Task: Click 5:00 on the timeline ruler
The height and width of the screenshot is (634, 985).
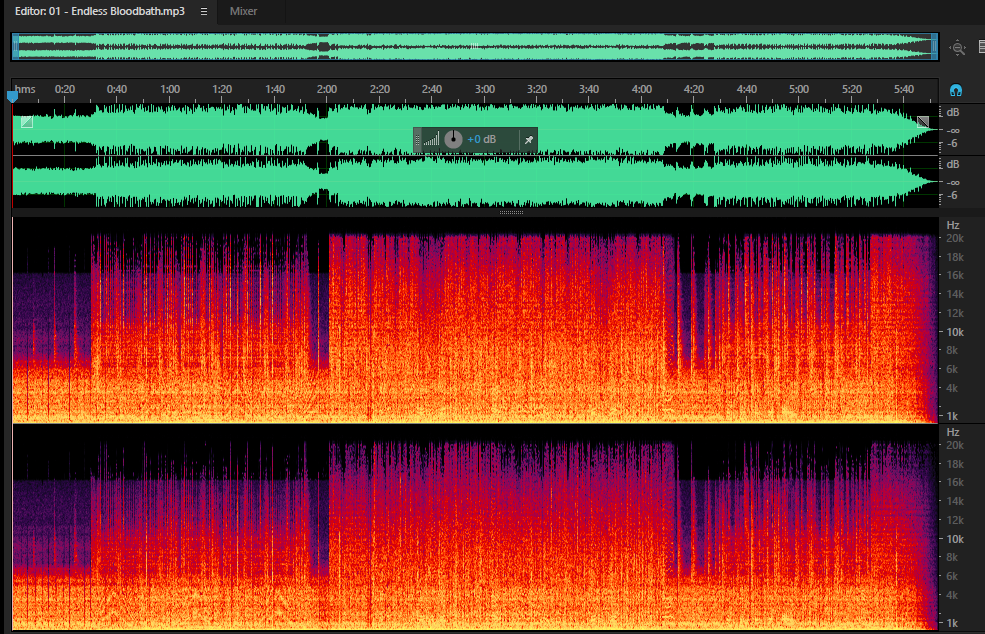Action: (799, 89)
